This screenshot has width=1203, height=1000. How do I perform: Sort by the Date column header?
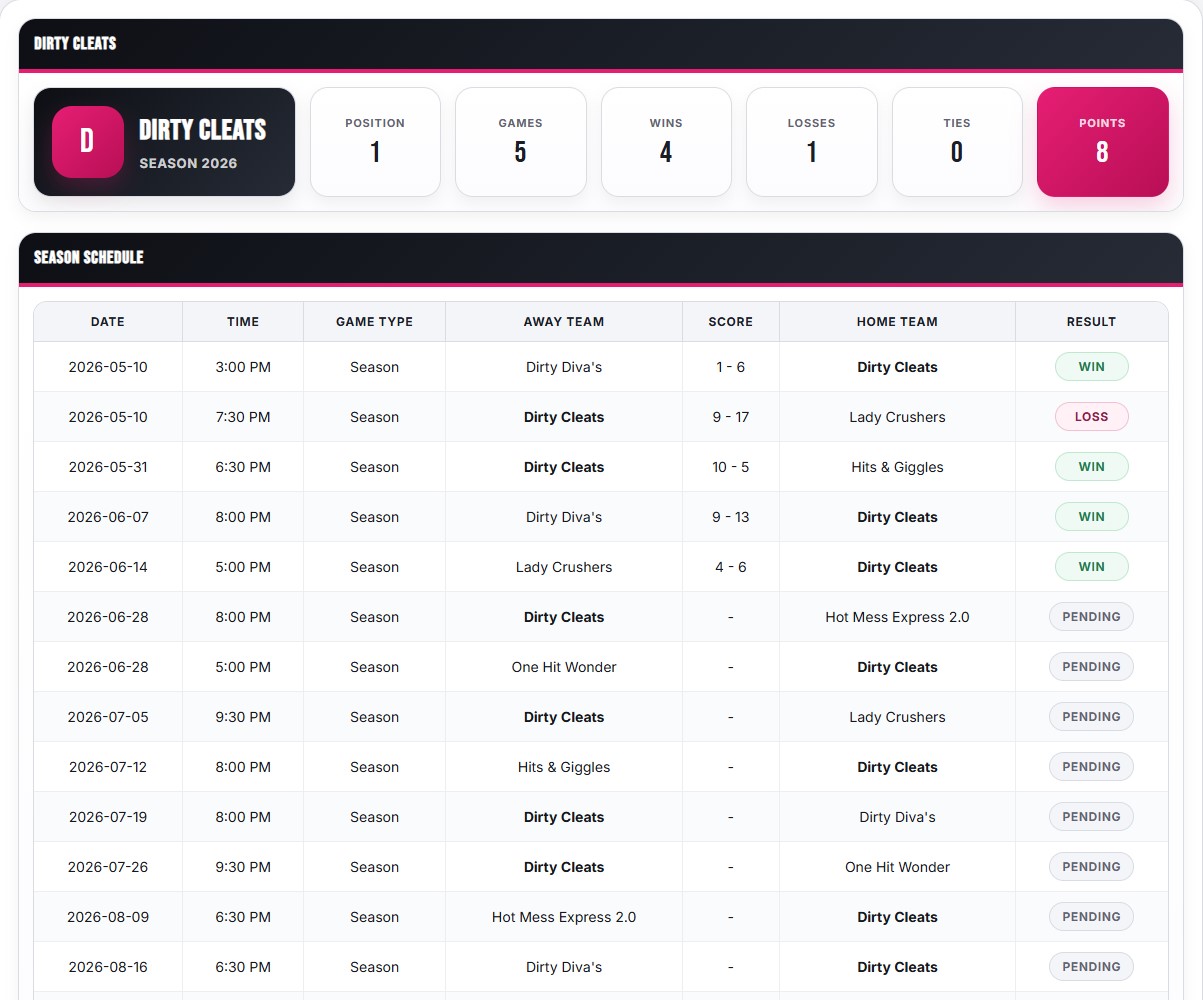point(108,321)
